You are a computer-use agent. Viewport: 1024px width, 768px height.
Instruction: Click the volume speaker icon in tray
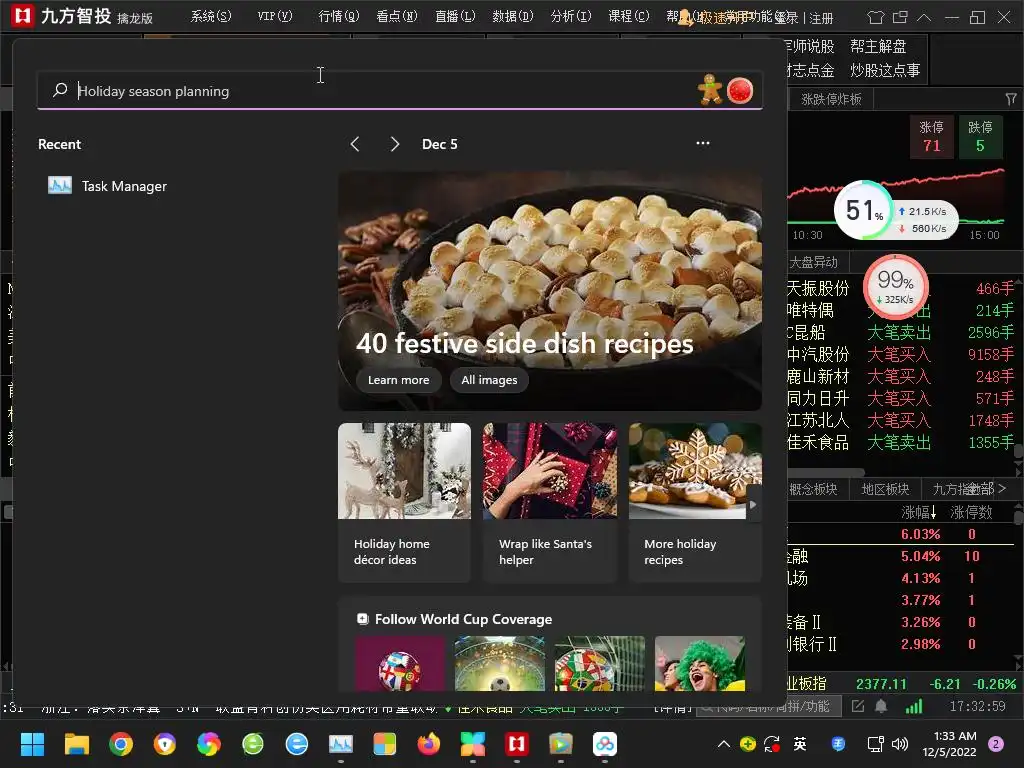coord(900,744)
